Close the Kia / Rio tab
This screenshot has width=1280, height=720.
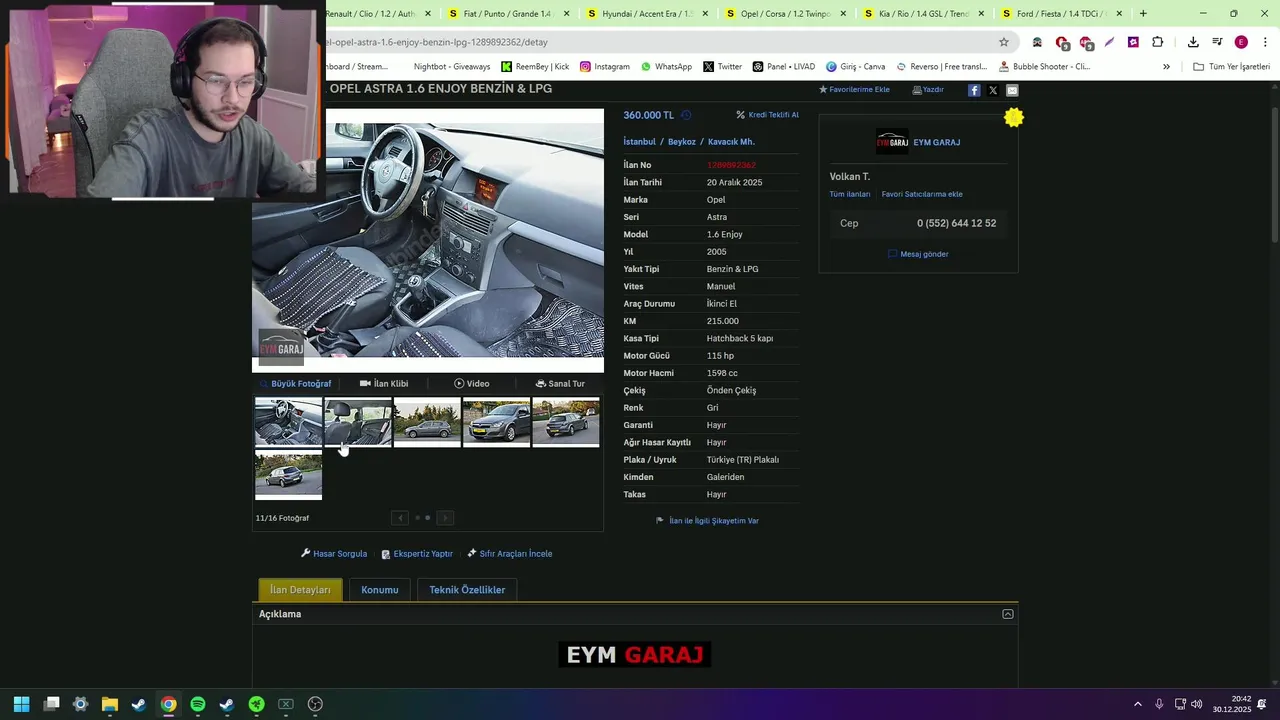coord(981,14)
